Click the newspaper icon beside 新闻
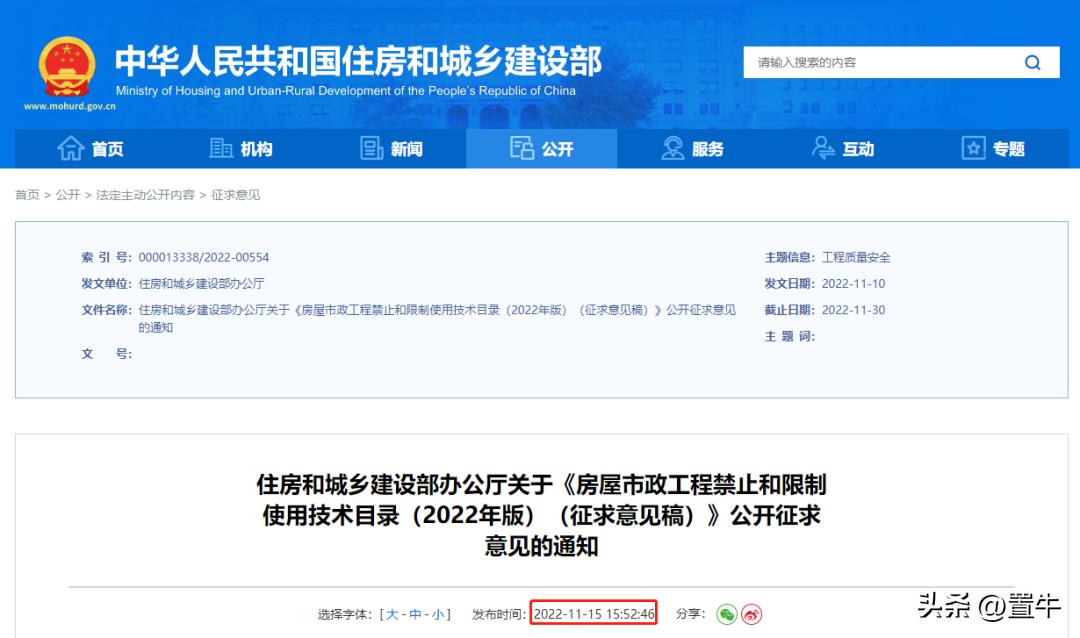1080x638 pixels. [371, 148]
